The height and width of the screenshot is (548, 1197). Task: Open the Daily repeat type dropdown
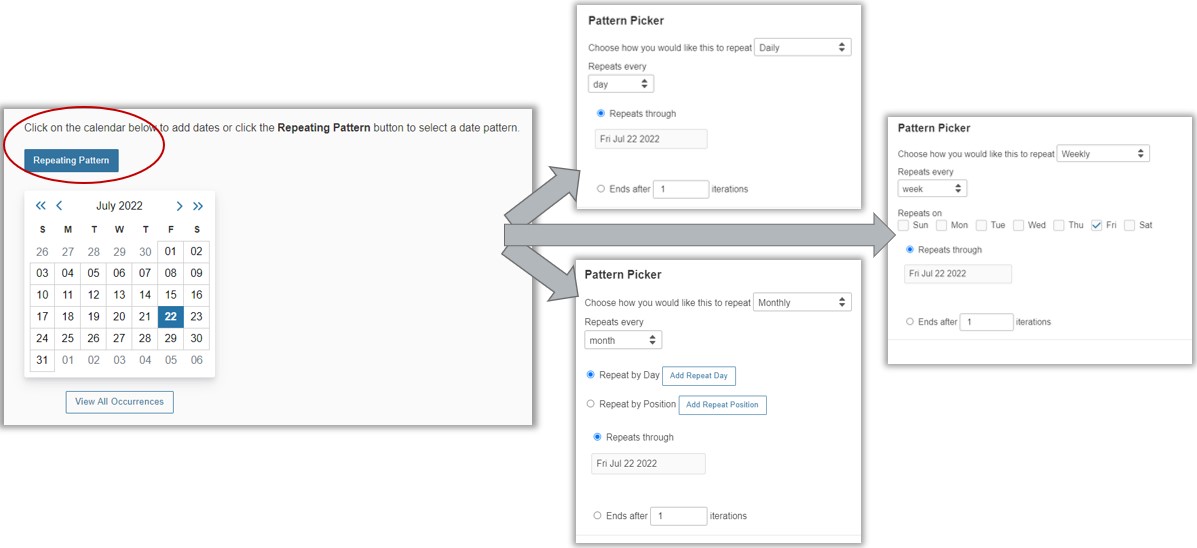point(803,47)
